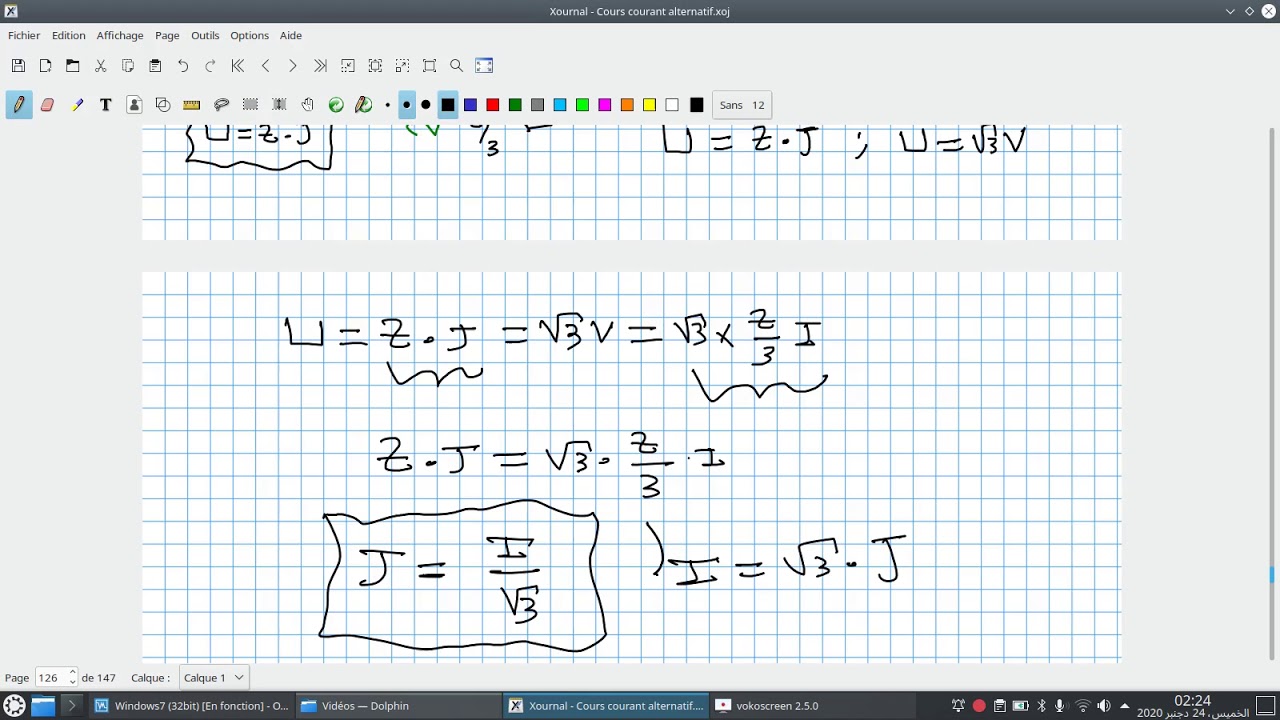
Task: Jump to the last page
Action: point(320,66)
